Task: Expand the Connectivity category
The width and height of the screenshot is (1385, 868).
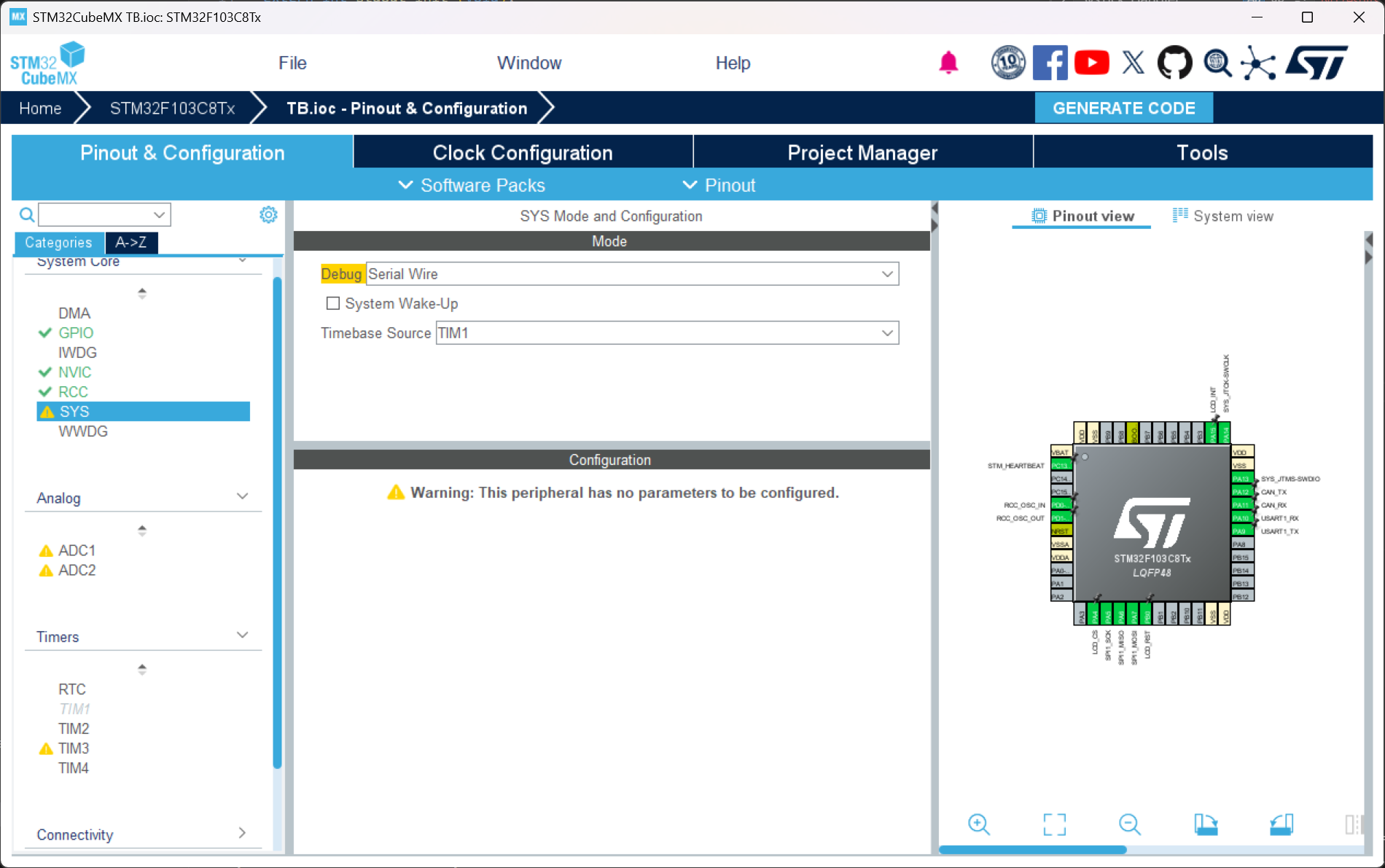Action: pyautogui.click(x=242, y=833)
